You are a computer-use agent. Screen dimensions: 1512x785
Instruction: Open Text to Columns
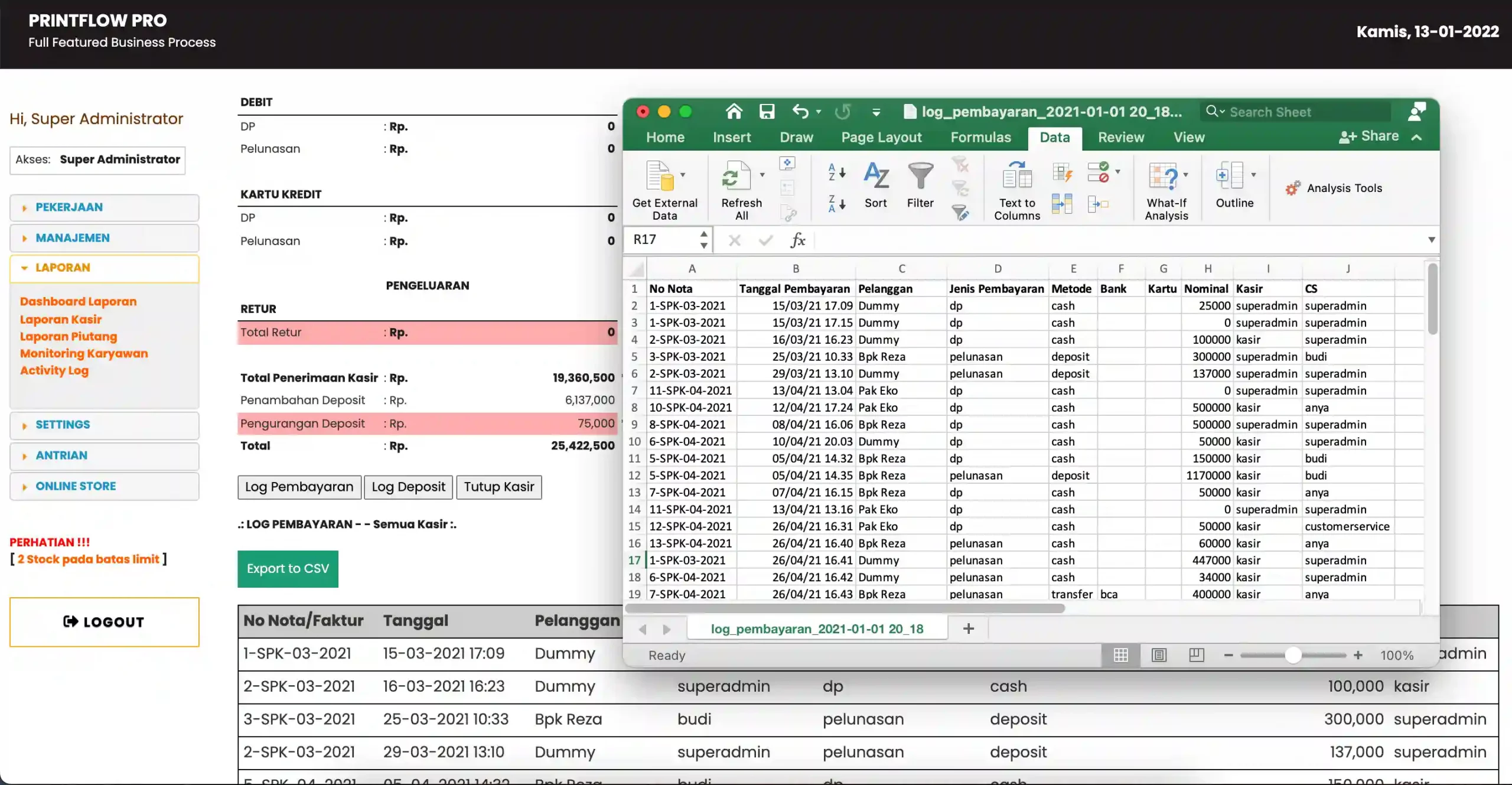click(1016, 191)
